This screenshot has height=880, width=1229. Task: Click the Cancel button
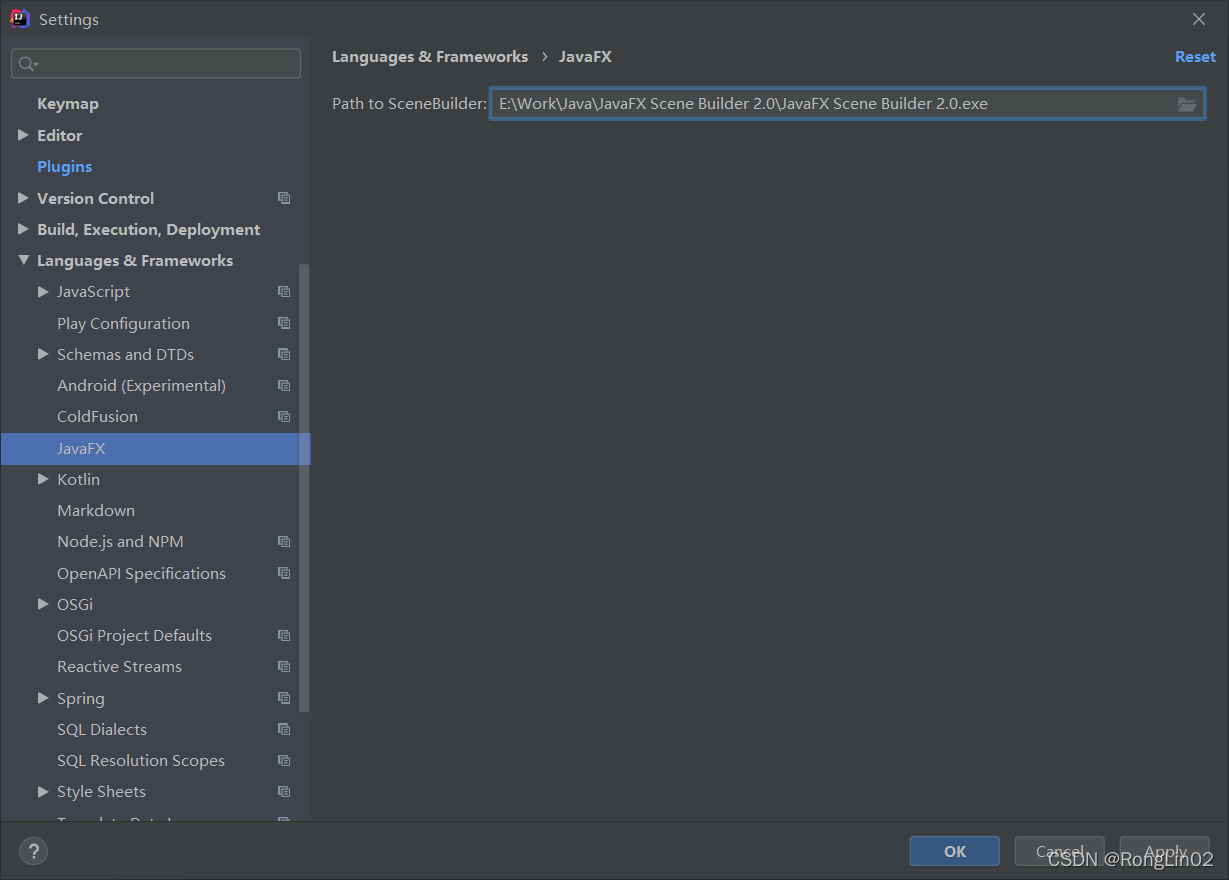coord(1059,851)
